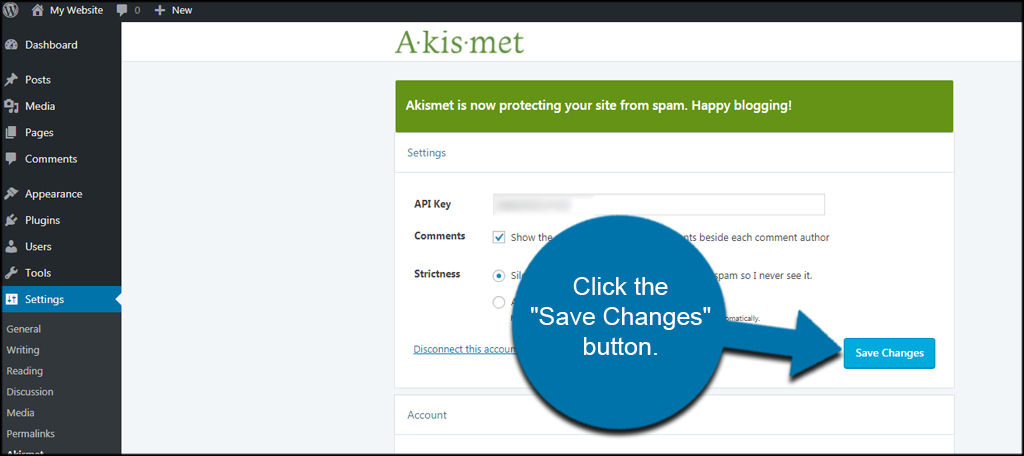Toggle the Comments show-approved checkbox
The width and height of the screenshot is (1024, 456).
click(x=499, y=237)
